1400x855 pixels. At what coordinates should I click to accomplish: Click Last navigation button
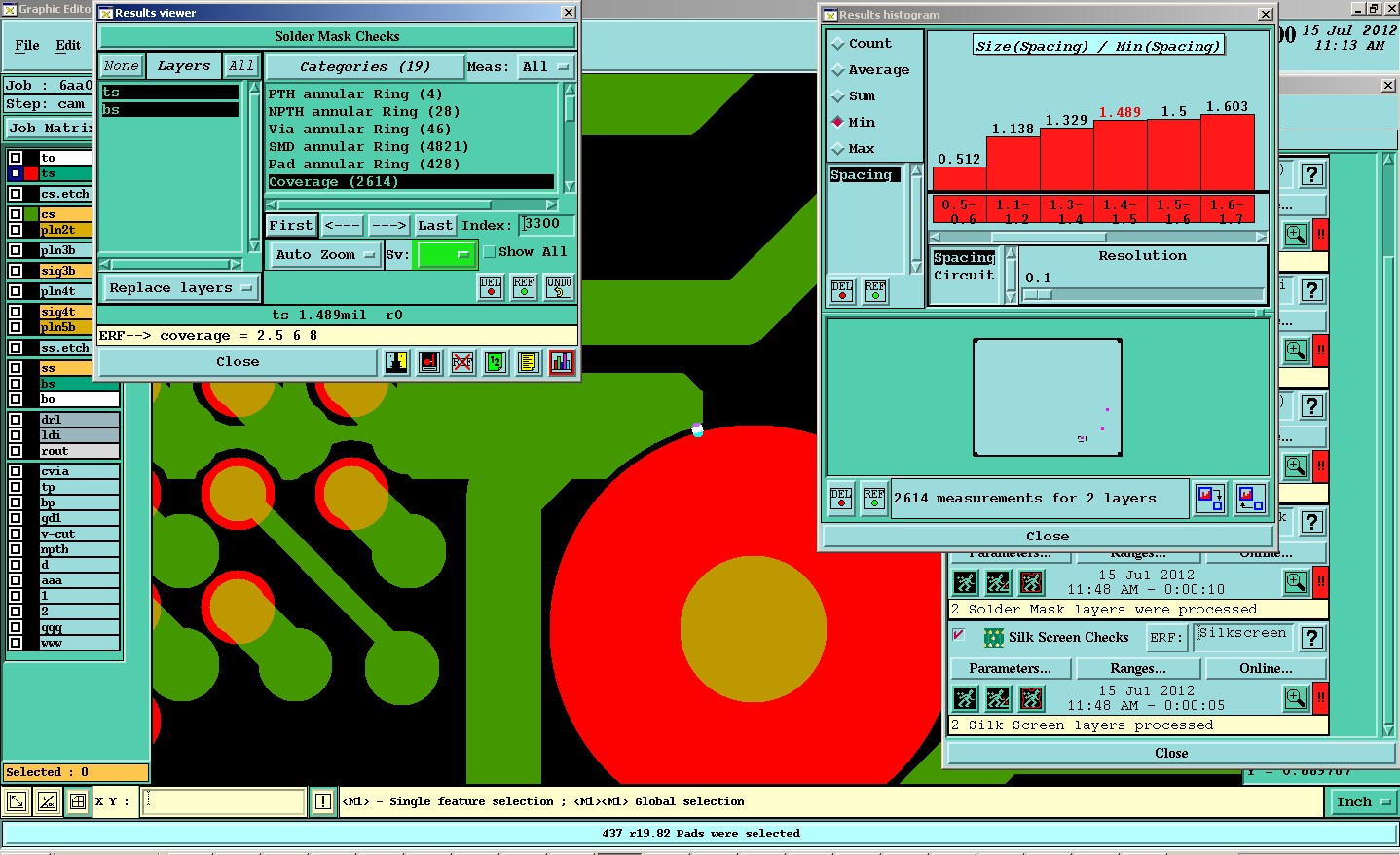click(x=435, y=225)
